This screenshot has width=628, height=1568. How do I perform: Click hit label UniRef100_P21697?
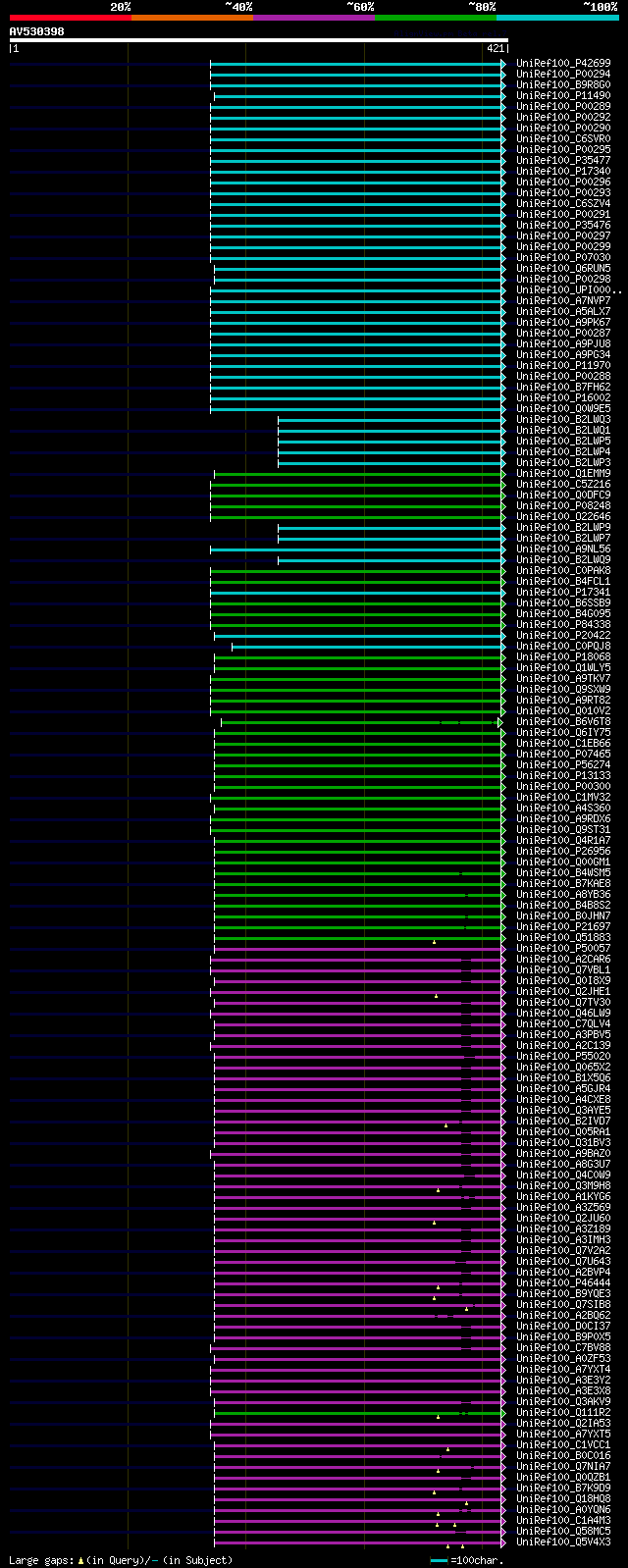point(563,926)
